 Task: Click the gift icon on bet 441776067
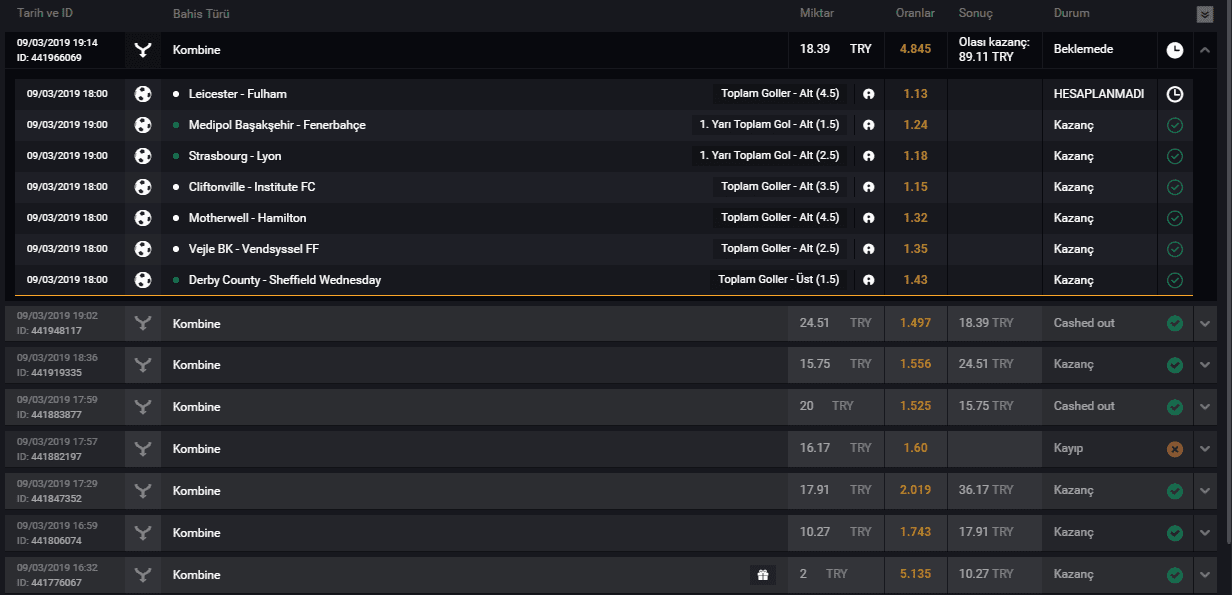point(762,575)
